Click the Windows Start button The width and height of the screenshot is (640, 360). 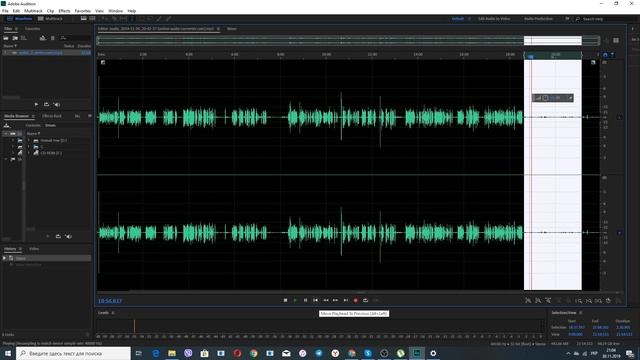click(7, 353)
